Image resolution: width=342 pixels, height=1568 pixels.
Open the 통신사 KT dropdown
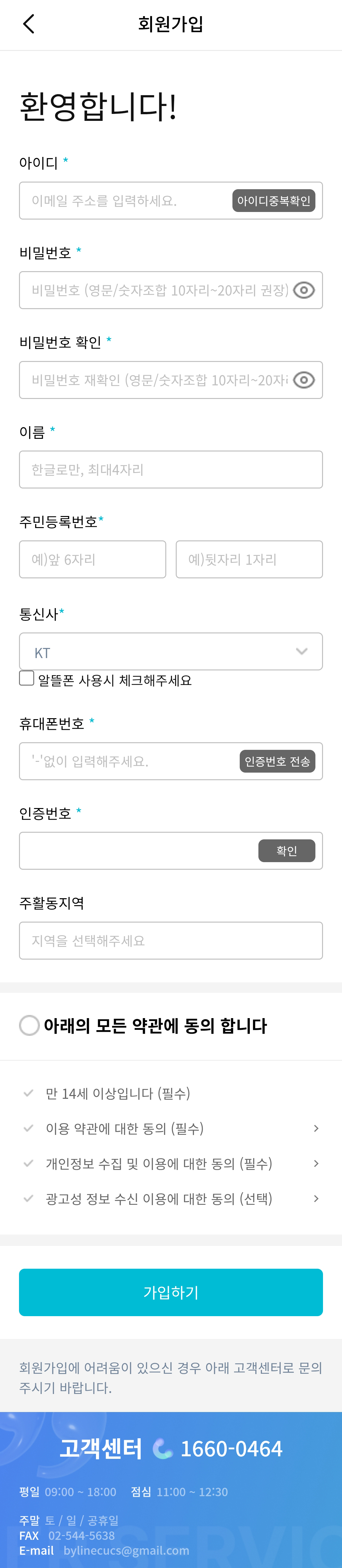click(x=171, y=651)
